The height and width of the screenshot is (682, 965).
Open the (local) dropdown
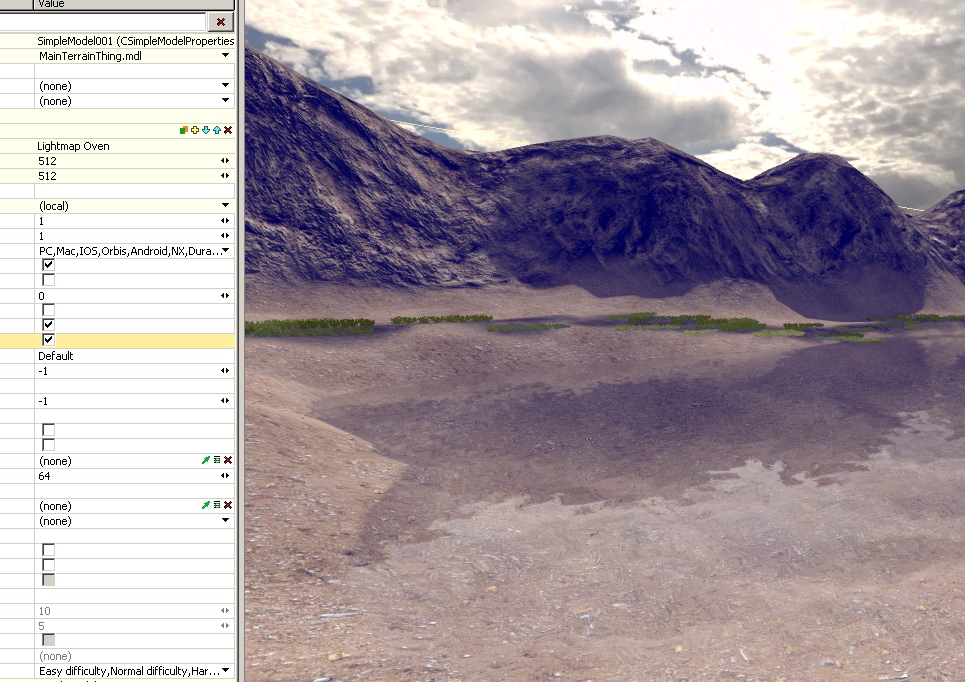[225, 205]
